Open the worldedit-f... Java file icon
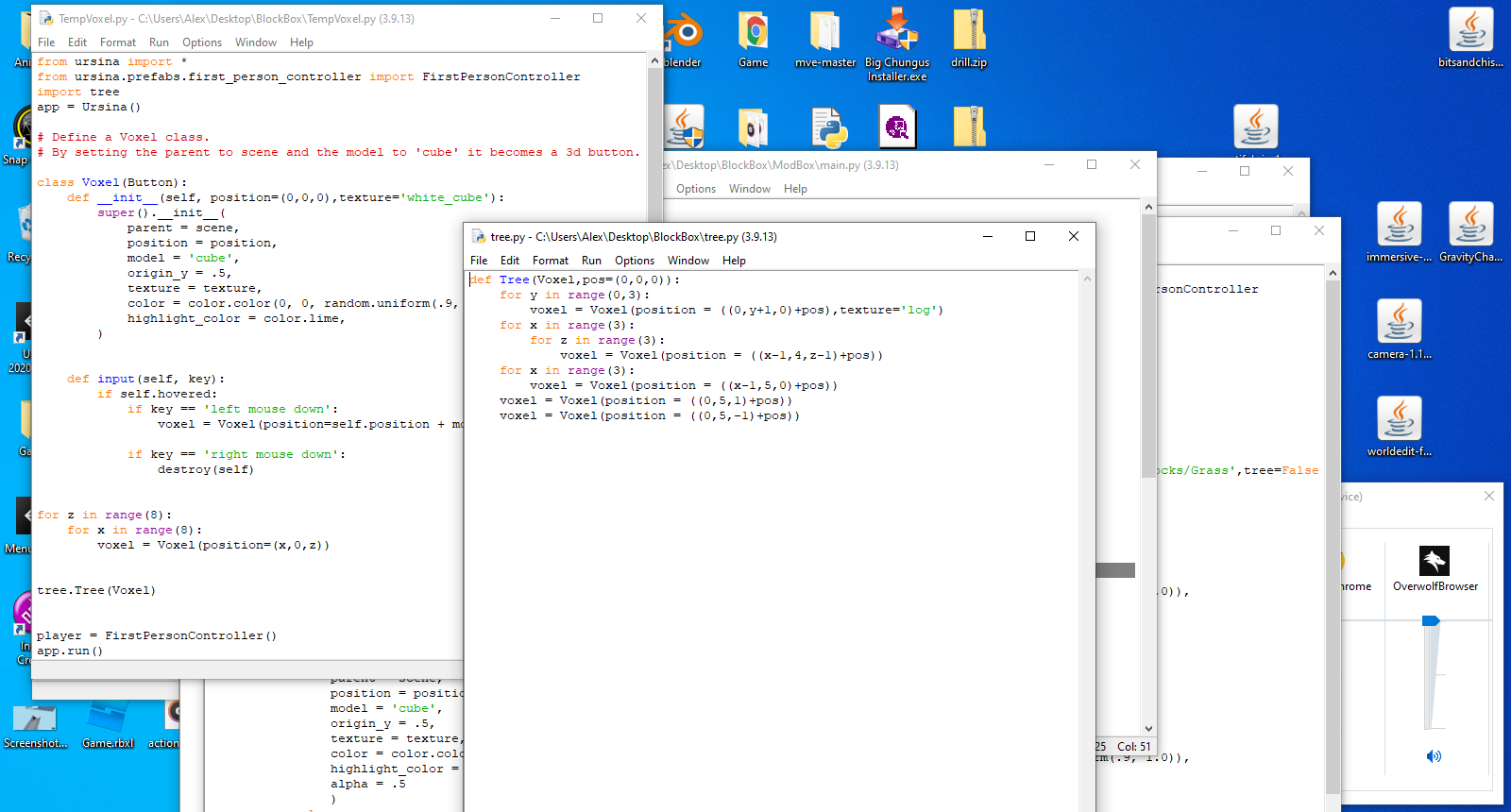The width and height of the screenshot is (1511, 812). [1399, 427]
